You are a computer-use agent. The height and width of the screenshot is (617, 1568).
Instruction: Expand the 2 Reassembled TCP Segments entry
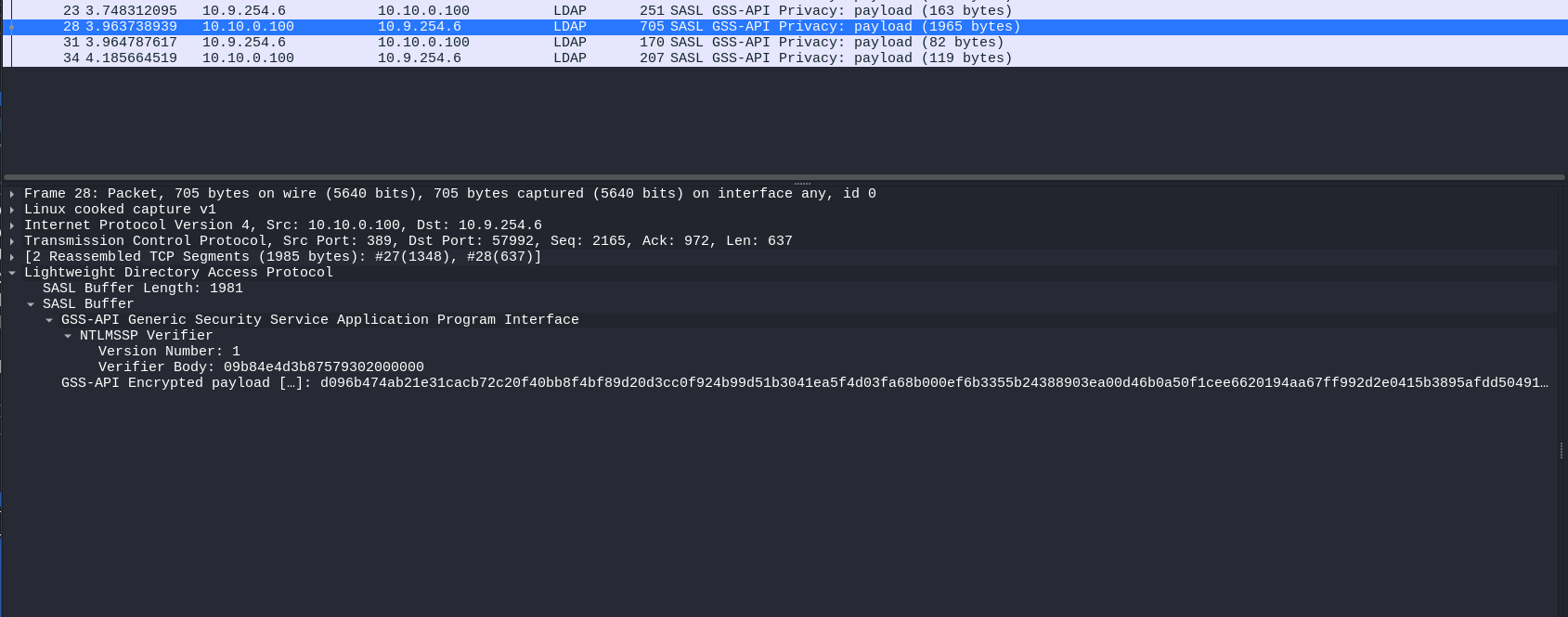coord(12,257)
